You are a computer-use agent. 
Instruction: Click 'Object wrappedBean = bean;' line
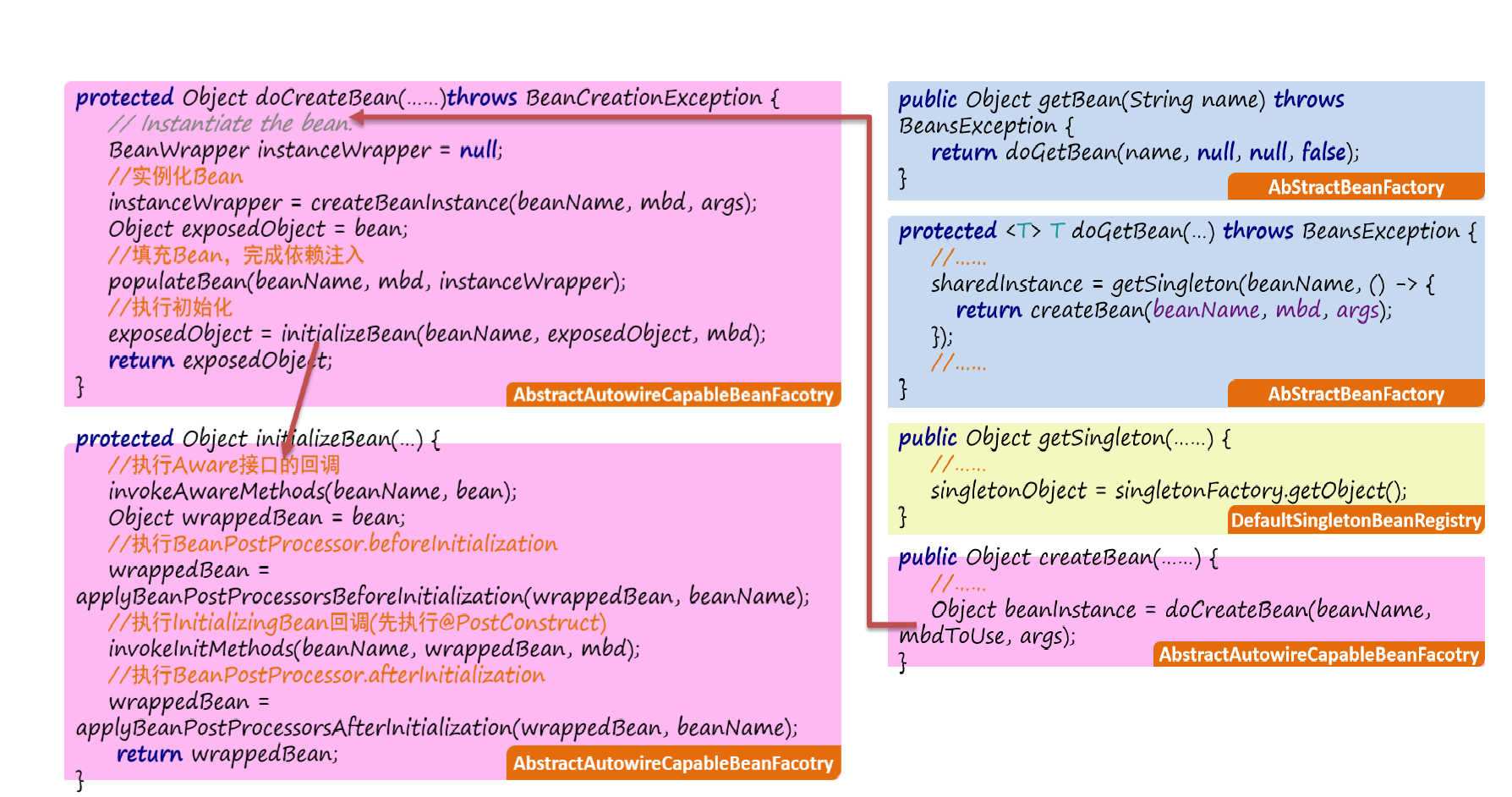[257, 517]
